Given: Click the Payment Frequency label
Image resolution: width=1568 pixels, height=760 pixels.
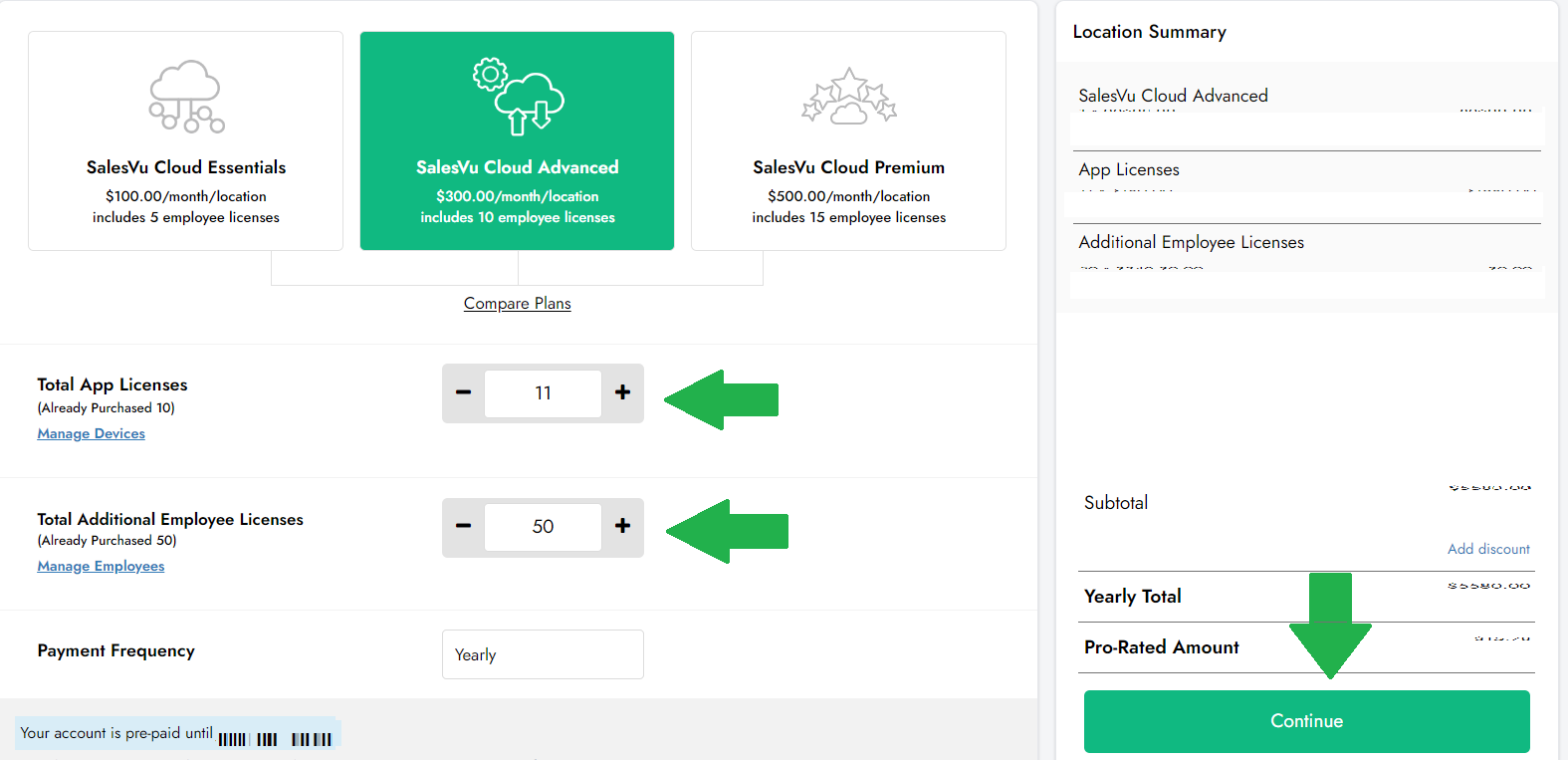Looking at the screenshot, I should point(116,650).
